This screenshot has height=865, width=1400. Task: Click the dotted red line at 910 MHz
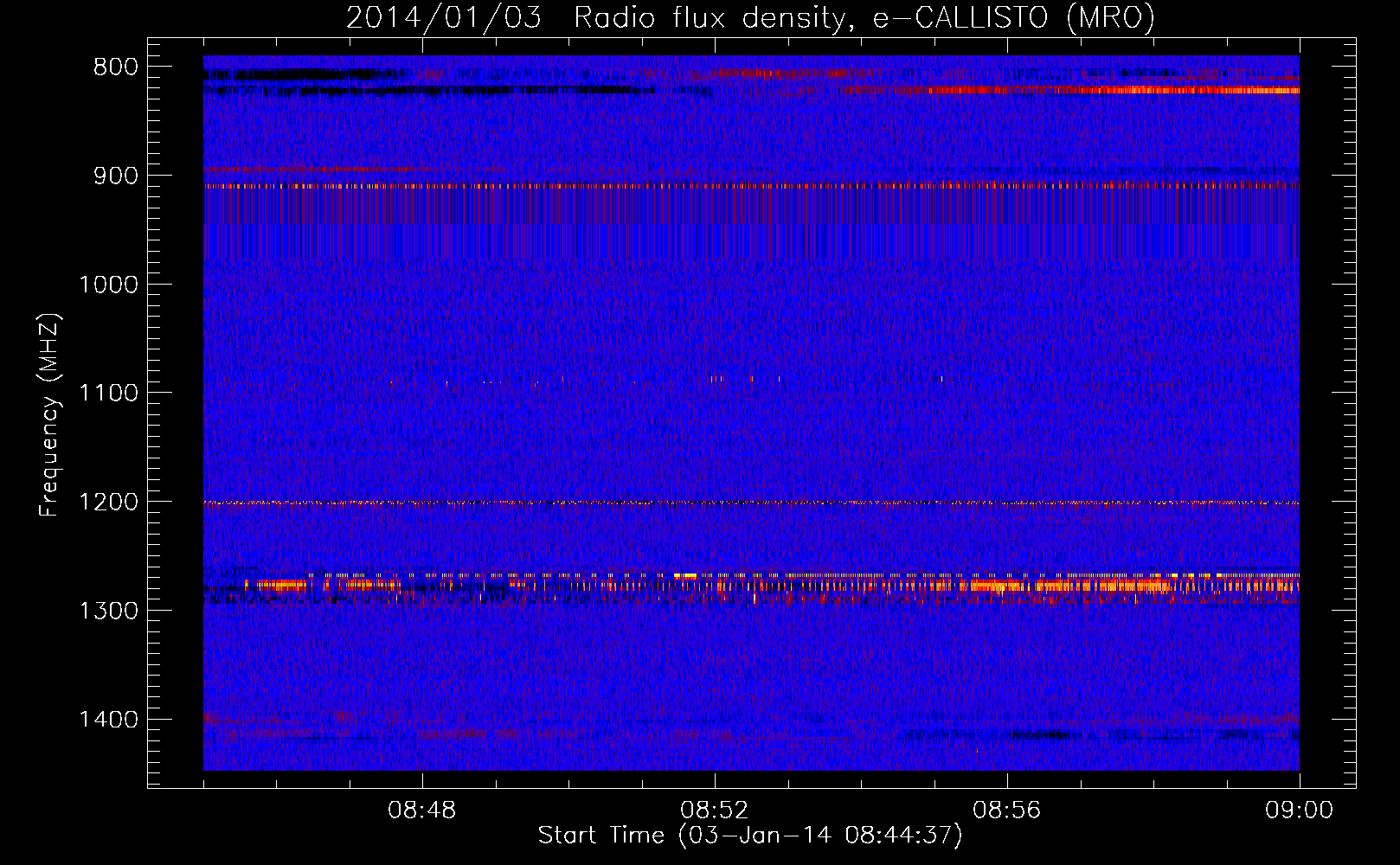click(x=751, y=186)
